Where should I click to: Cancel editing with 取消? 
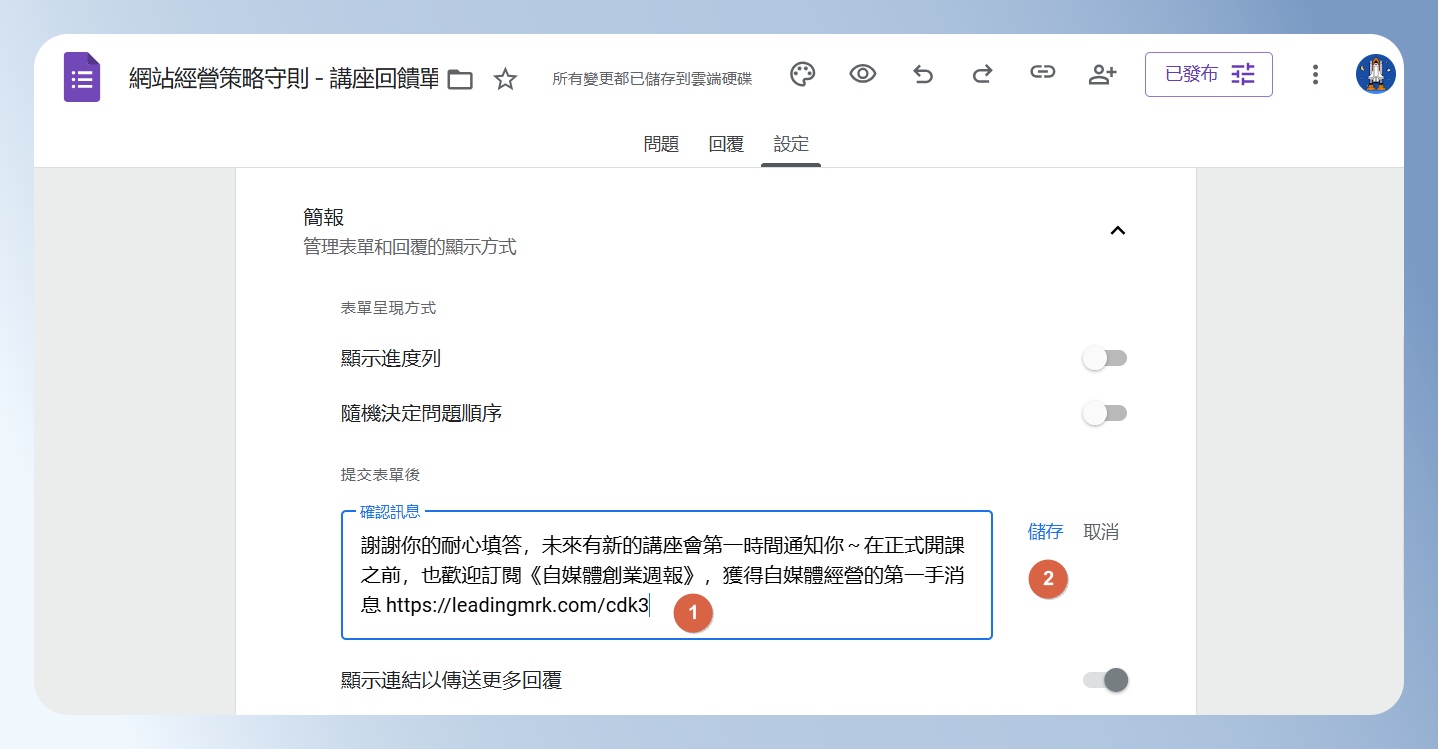click(1101, 532)
